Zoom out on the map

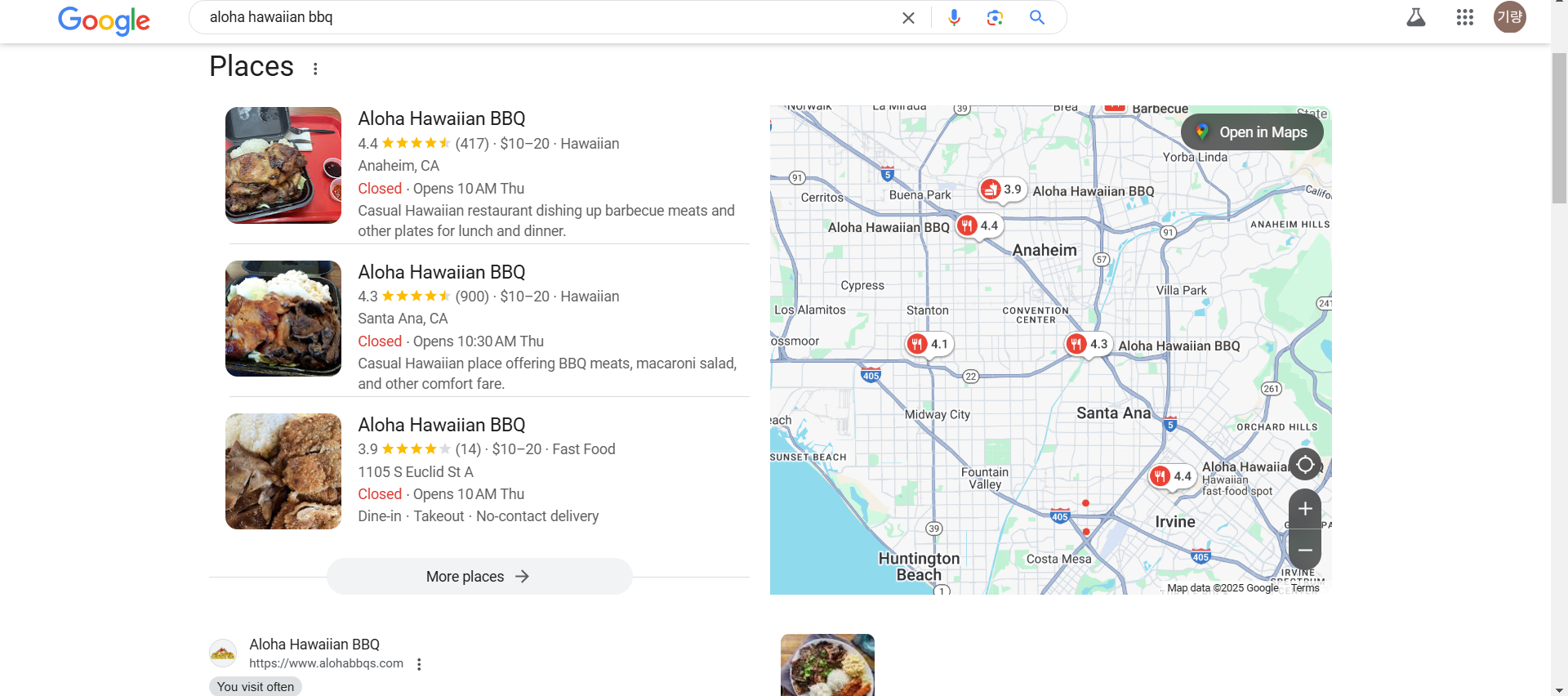[x=1305, y=550]
